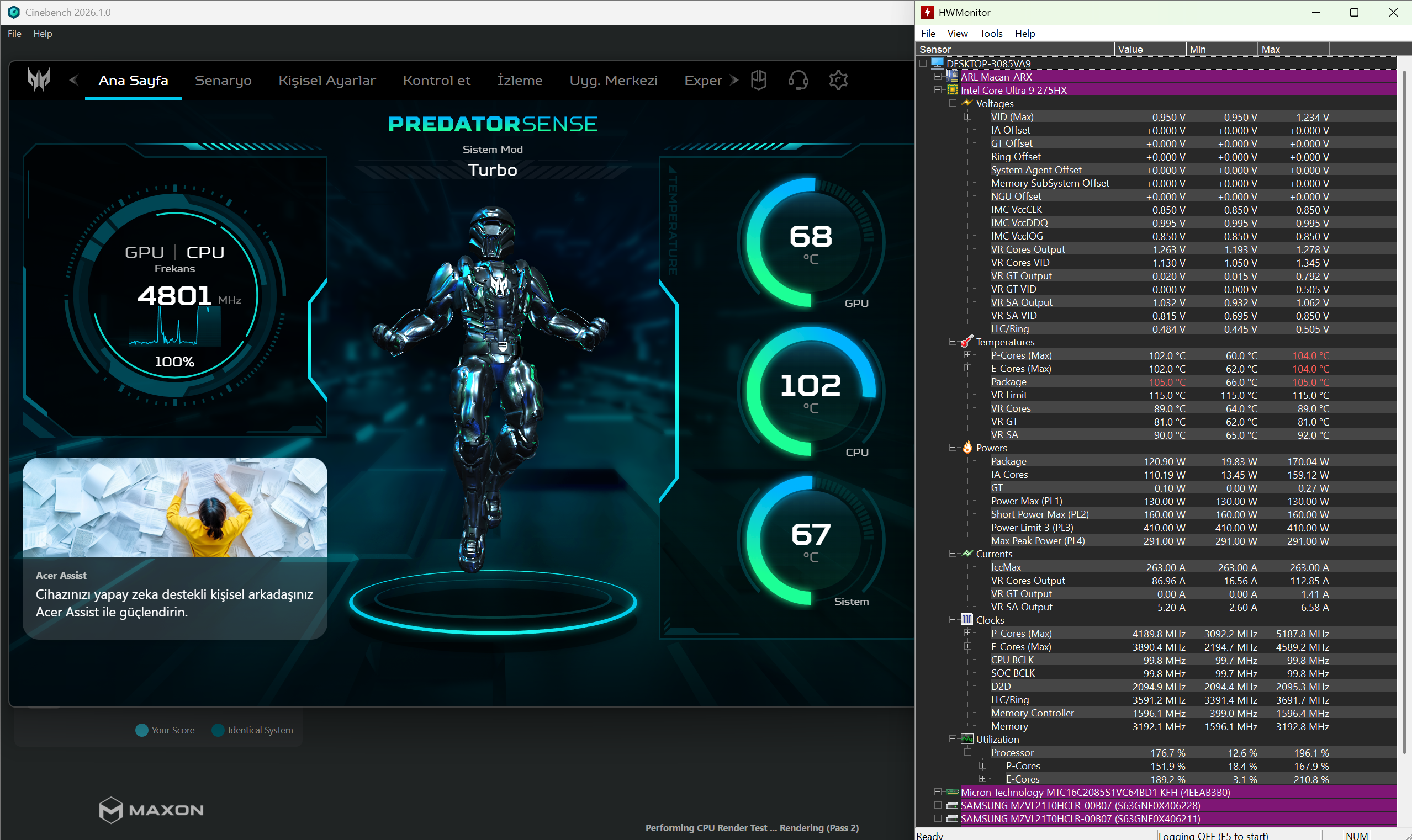Expand the VID (Max) row
This screenshot has height=840, width=1412.
click(968, 116)
